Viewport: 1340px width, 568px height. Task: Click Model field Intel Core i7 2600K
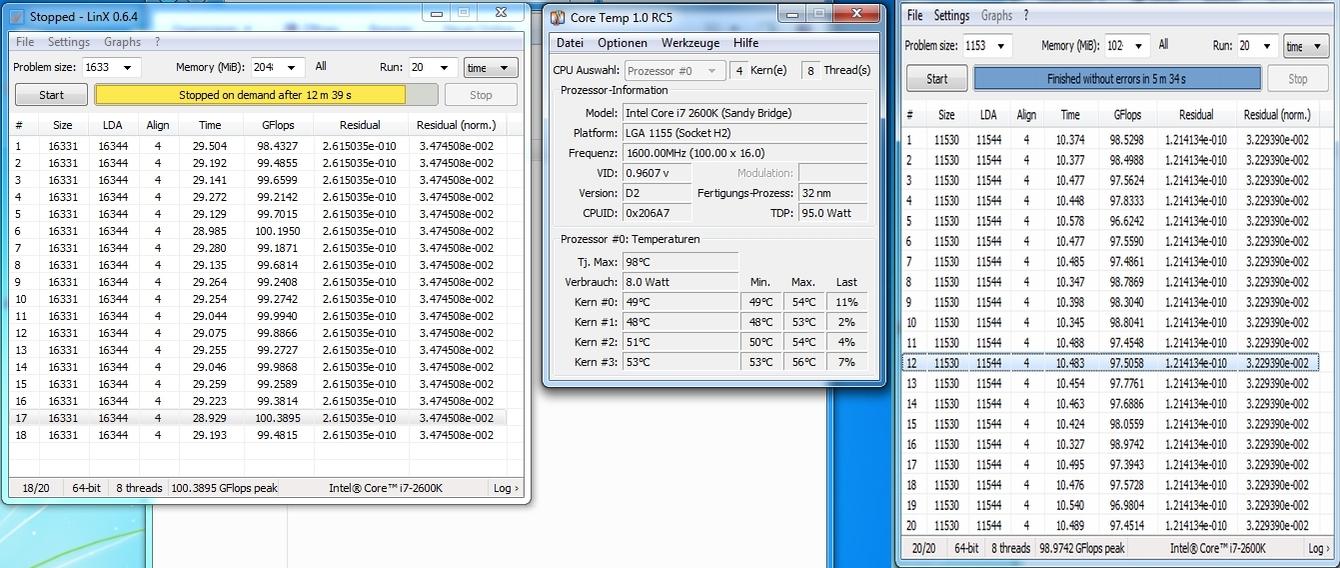(x=745, y=113)
